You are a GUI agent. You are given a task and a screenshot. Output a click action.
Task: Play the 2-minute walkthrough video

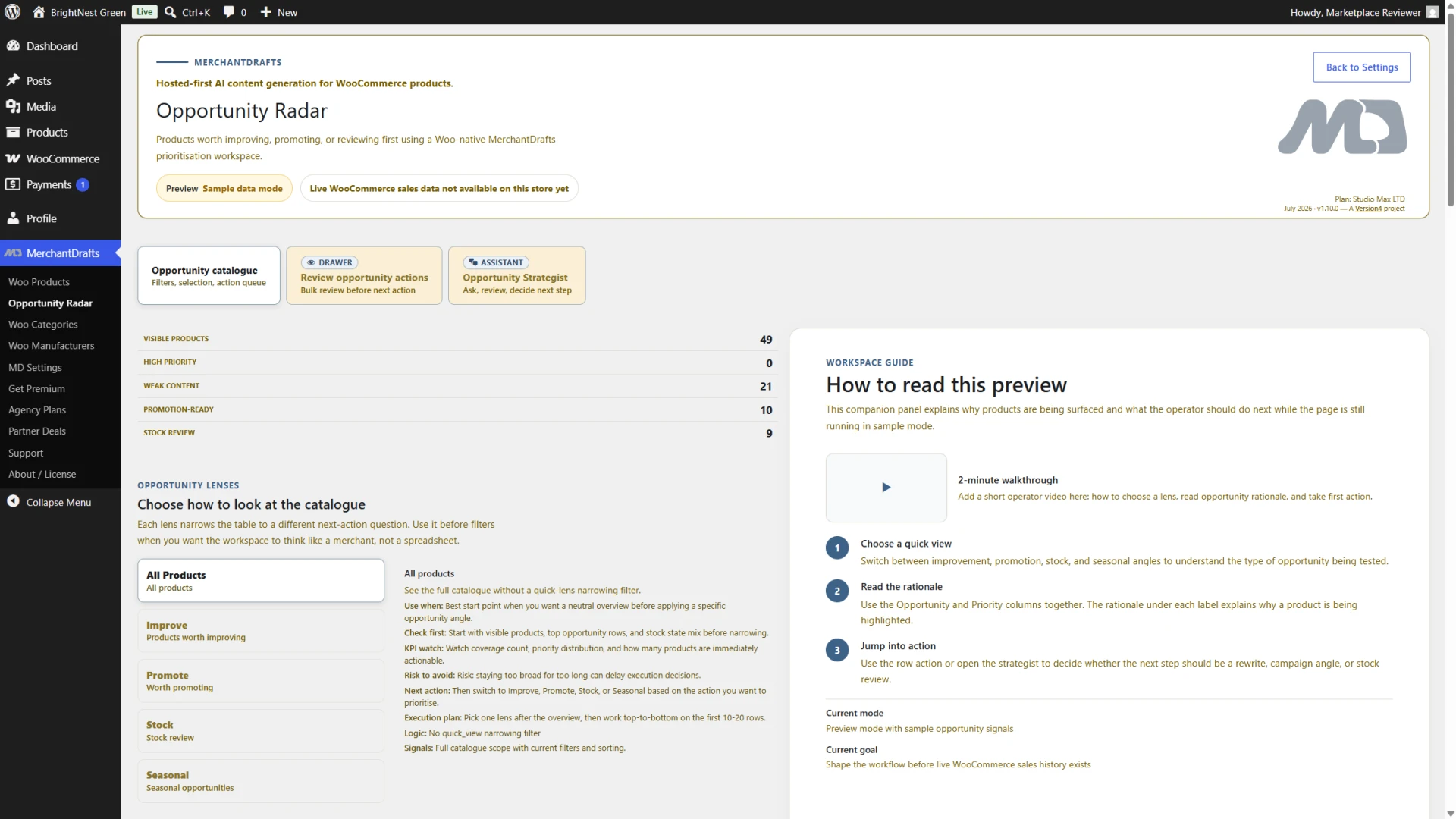click(x=886, y=488)
